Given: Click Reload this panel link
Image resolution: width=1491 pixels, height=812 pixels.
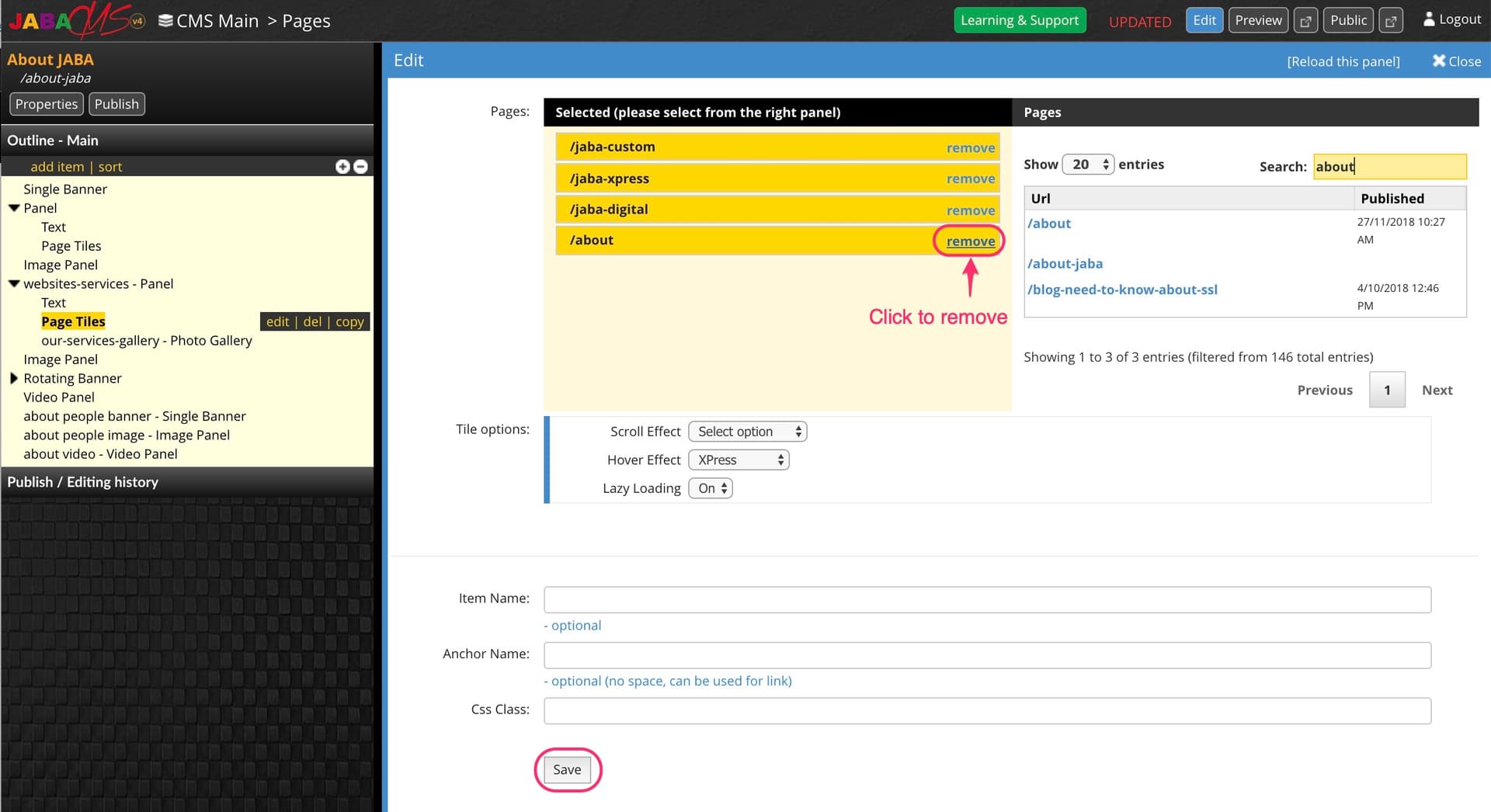Looking at the screenshot, I should tap(1343, 61).
